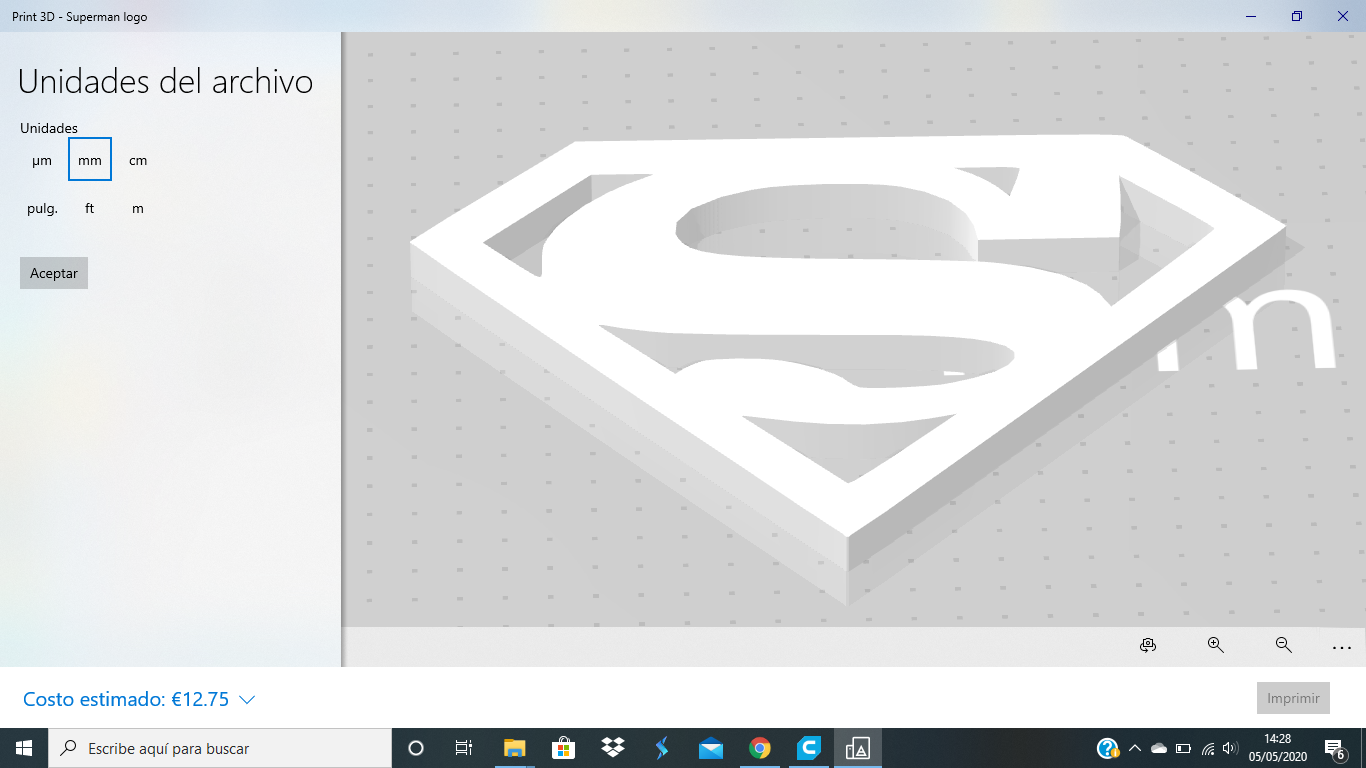Launch Microsoft Store from the taskbar
Viewport: 1366px width, 768px height.
point(563,748)
